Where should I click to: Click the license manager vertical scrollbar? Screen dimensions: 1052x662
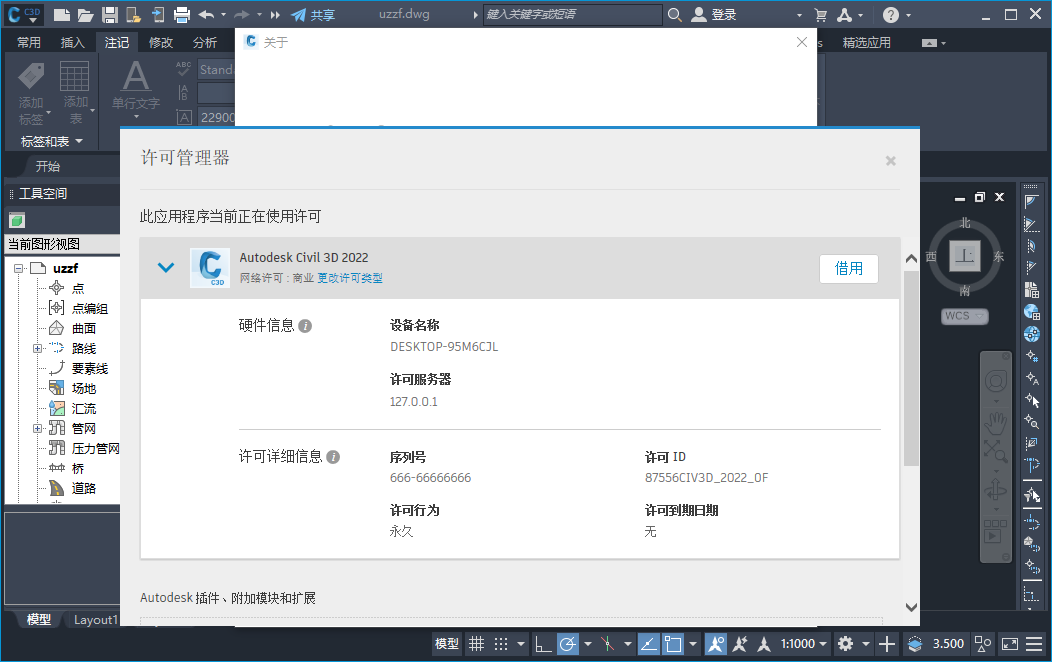pyautogui.click(x=910, y=370)
